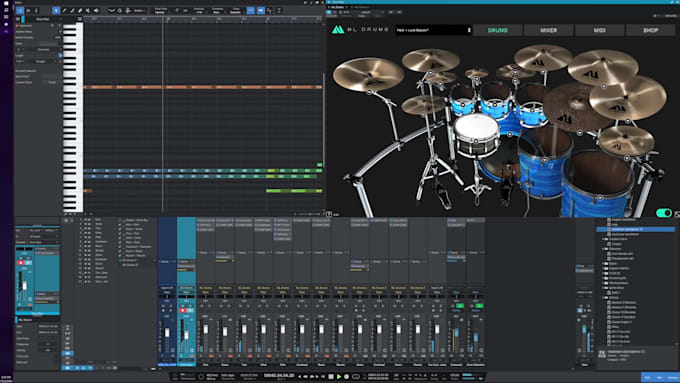Select the Listen speaker tool in editor toolbar
The image size is (680, 383).
pyautogui.click(x=96, y=10)
